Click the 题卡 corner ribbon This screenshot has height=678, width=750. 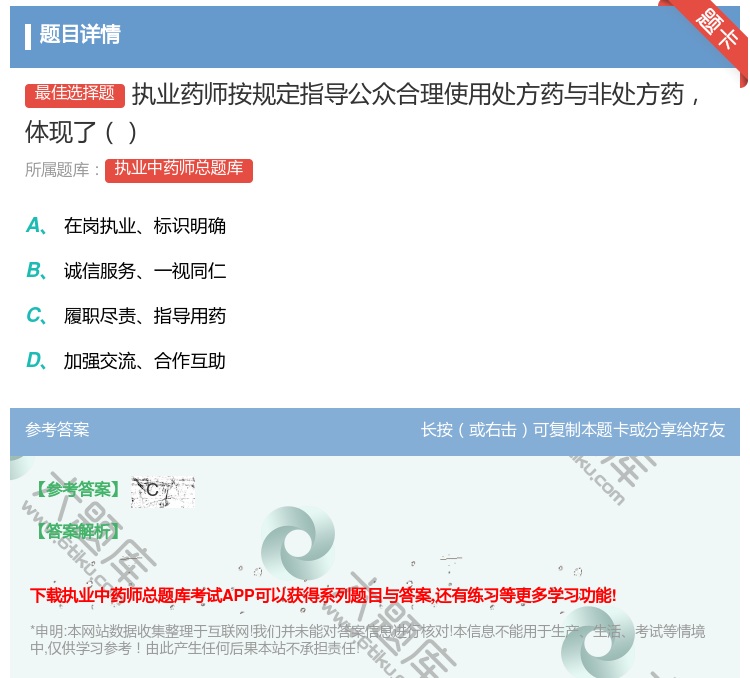[x=716, y=31]
